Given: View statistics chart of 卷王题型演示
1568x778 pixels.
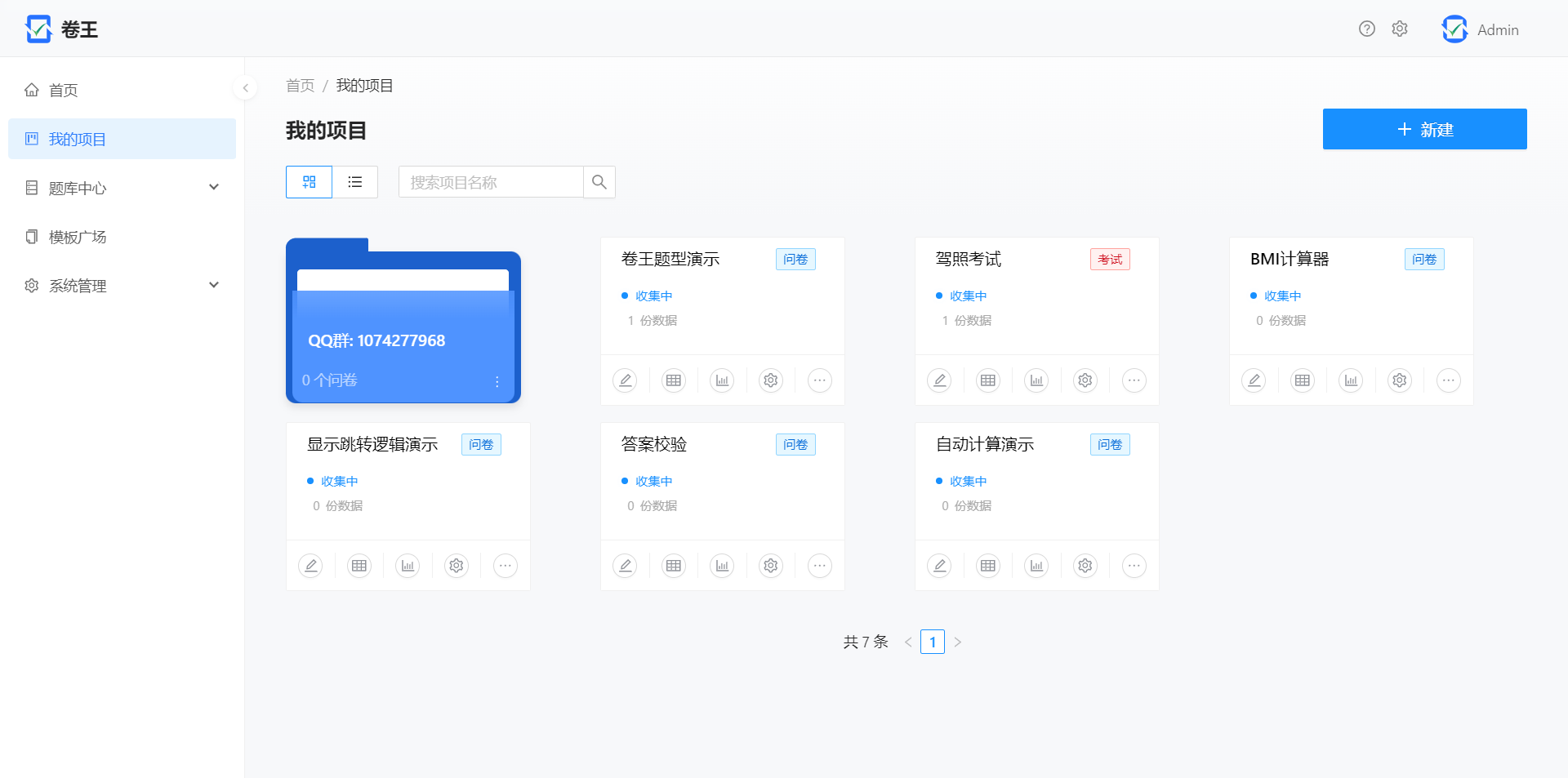Looking at the screenshot, I should 722,380.
